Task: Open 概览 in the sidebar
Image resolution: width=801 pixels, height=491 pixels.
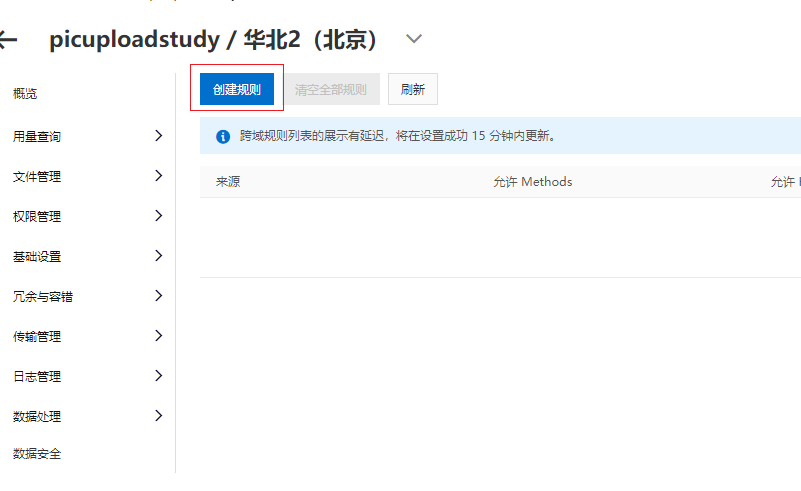Action: (x=25, y=93)
